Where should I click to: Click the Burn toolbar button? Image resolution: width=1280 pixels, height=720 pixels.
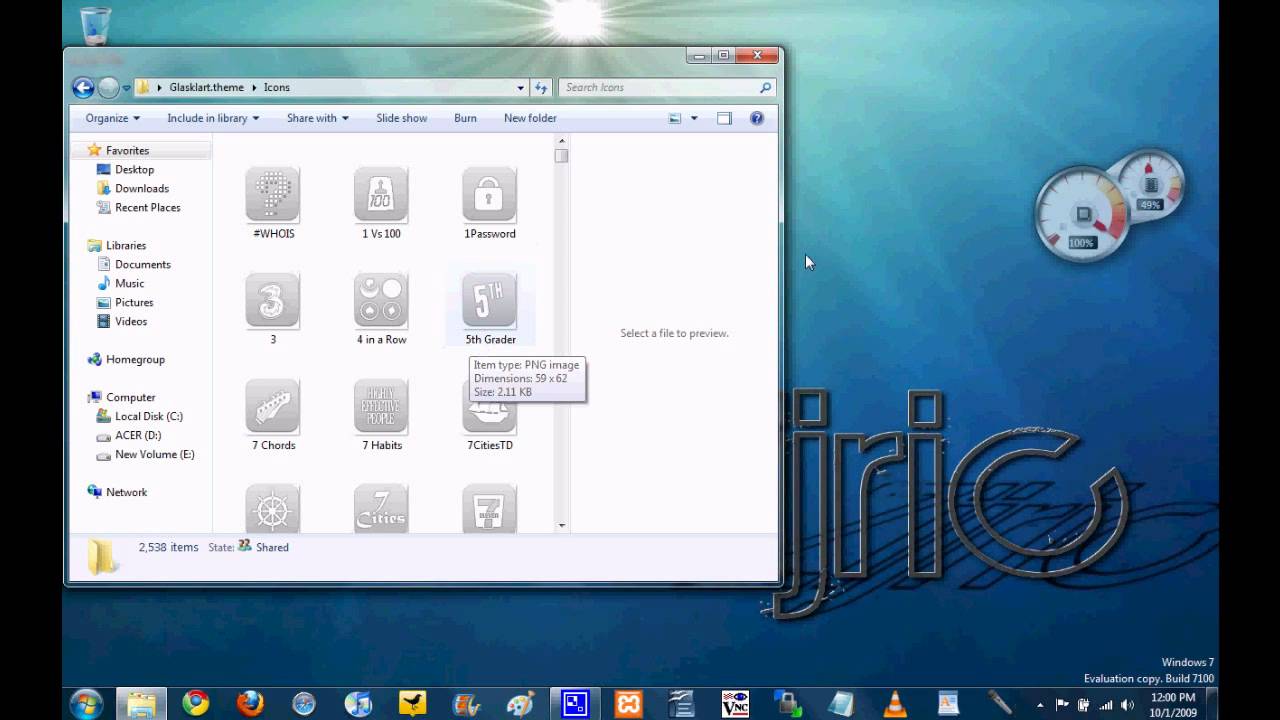coord(465,118)
